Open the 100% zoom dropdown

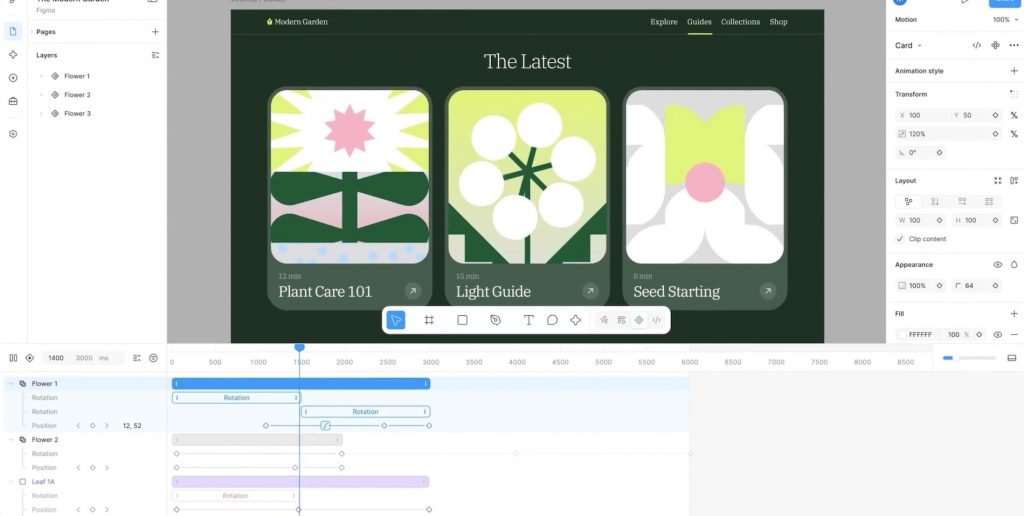(1005, 20)
